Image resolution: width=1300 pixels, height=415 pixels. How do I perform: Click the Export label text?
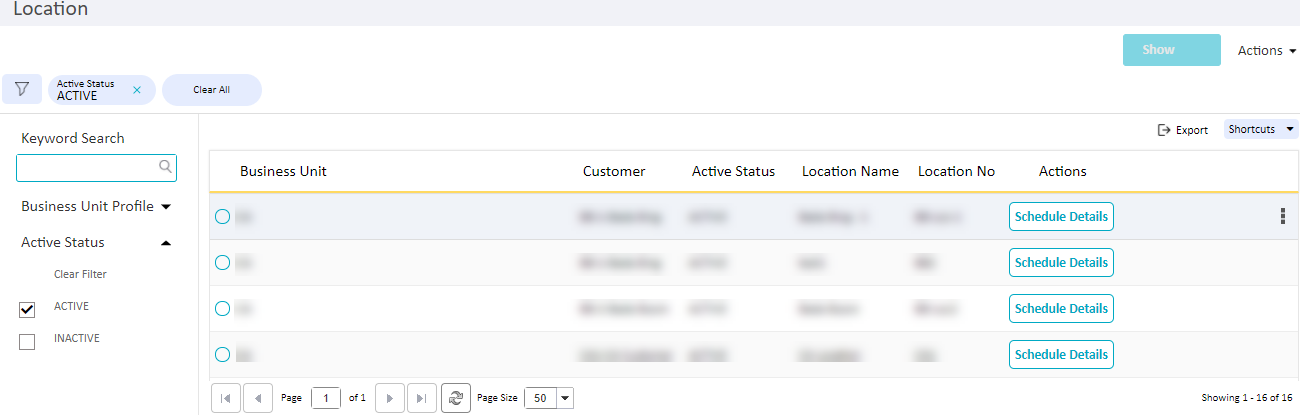pyautogui.click(x=1192, y=130)
